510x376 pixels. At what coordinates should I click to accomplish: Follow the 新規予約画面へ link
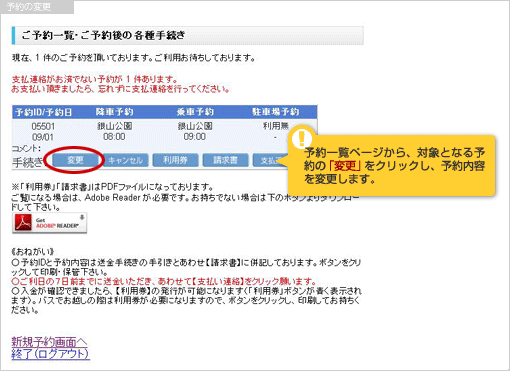[x=49, y=342]
